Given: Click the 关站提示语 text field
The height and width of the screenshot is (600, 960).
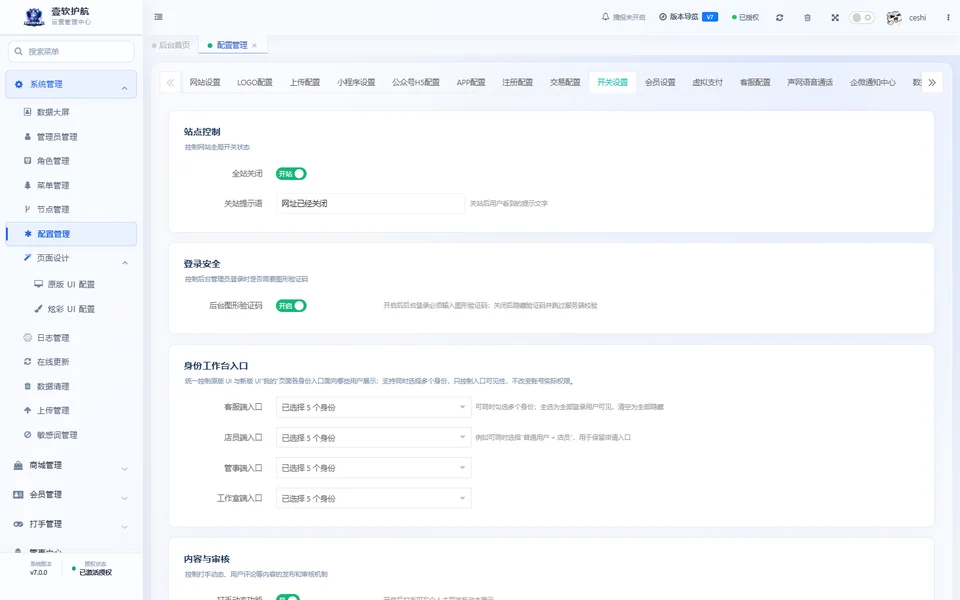Looking at the screenshot, I should click(370, 203).
